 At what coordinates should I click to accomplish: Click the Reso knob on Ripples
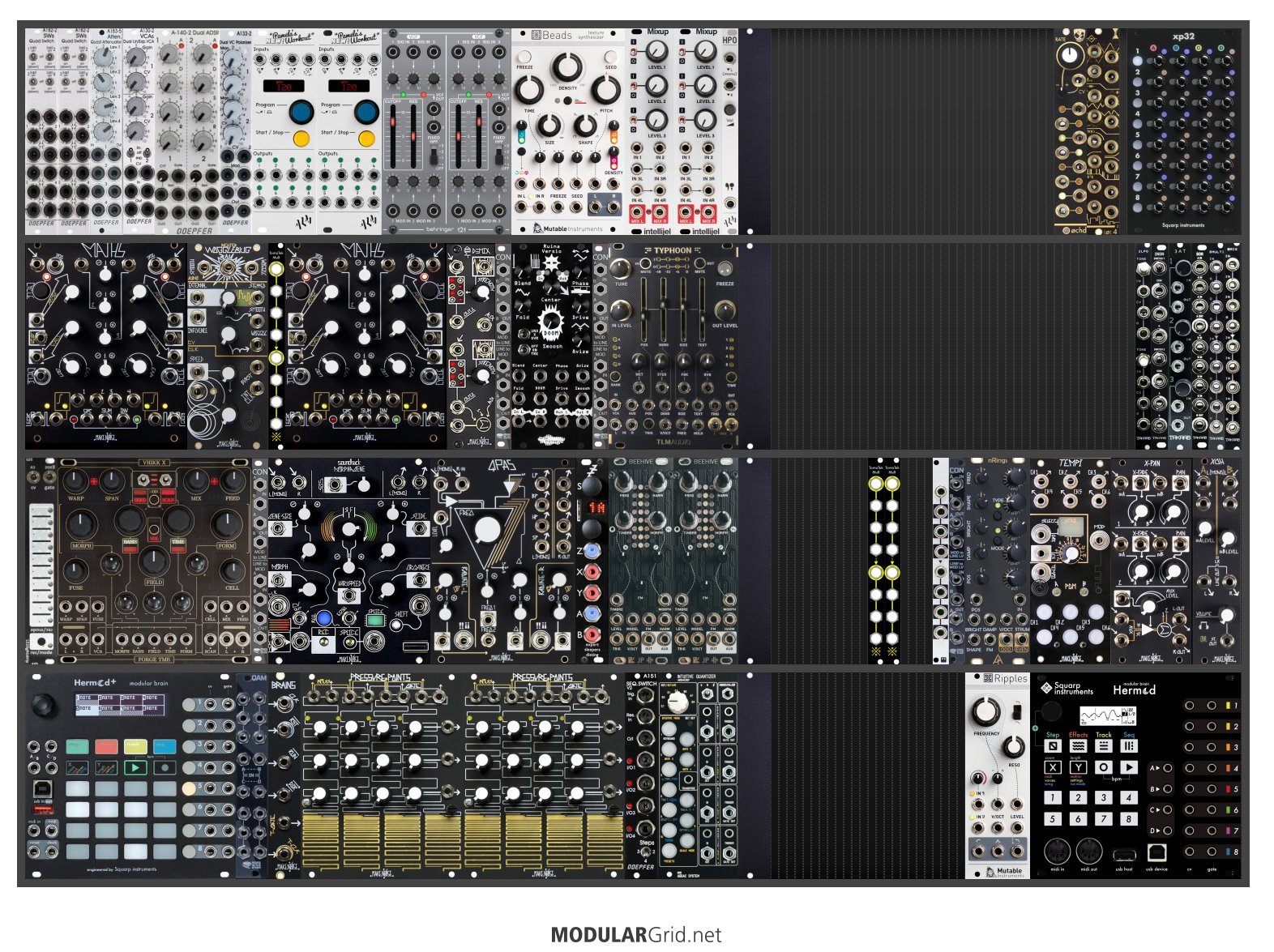[x=1013, y=746]
